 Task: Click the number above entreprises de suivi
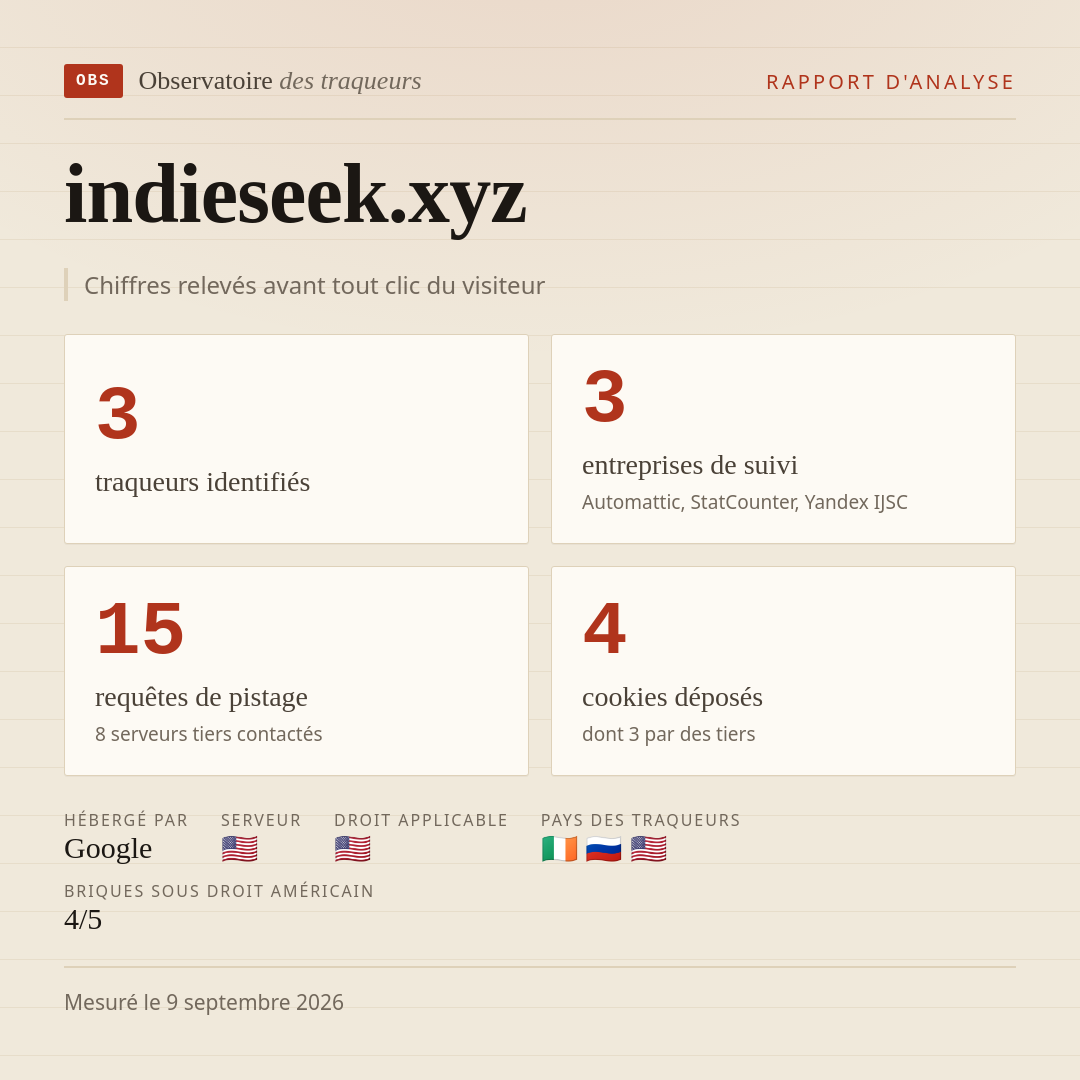[x=605, y=397]
